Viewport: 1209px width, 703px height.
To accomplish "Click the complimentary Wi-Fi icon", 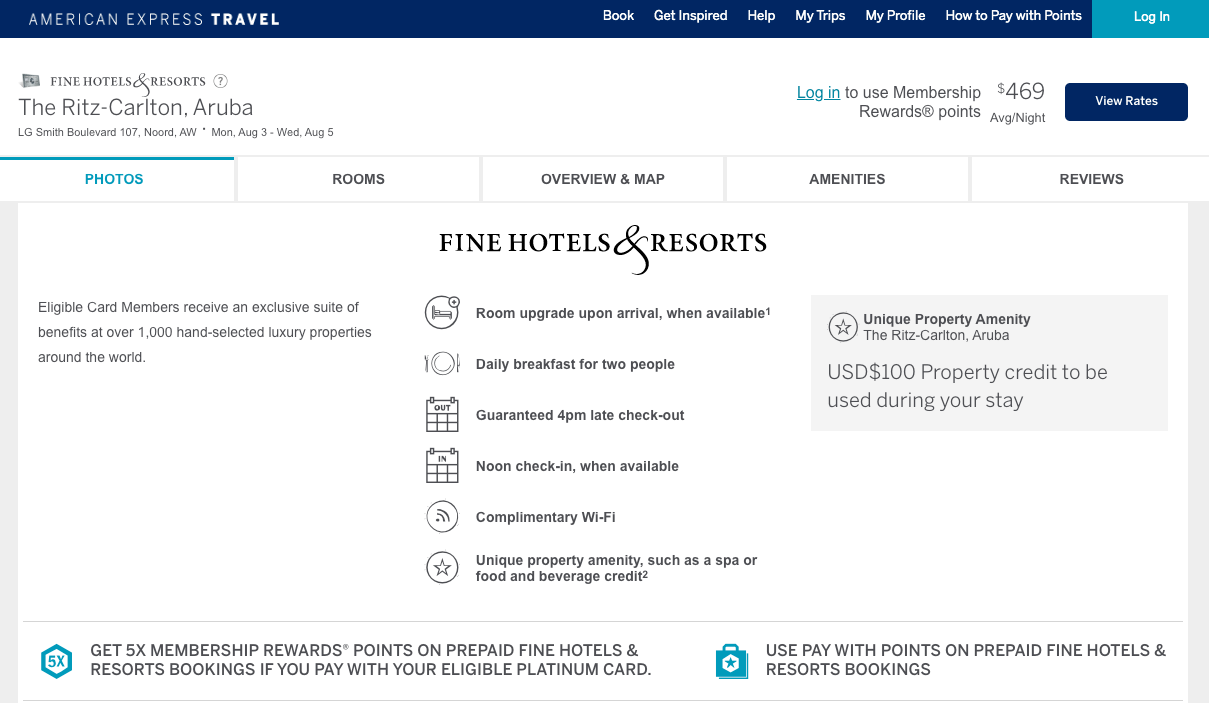I will 442,517.
